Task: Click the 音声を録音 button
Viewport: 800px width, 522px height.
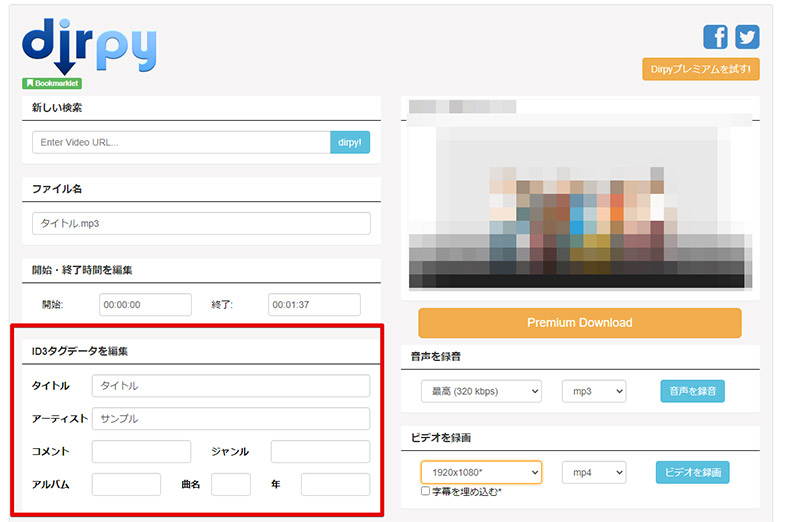Action: pos(692,391)
